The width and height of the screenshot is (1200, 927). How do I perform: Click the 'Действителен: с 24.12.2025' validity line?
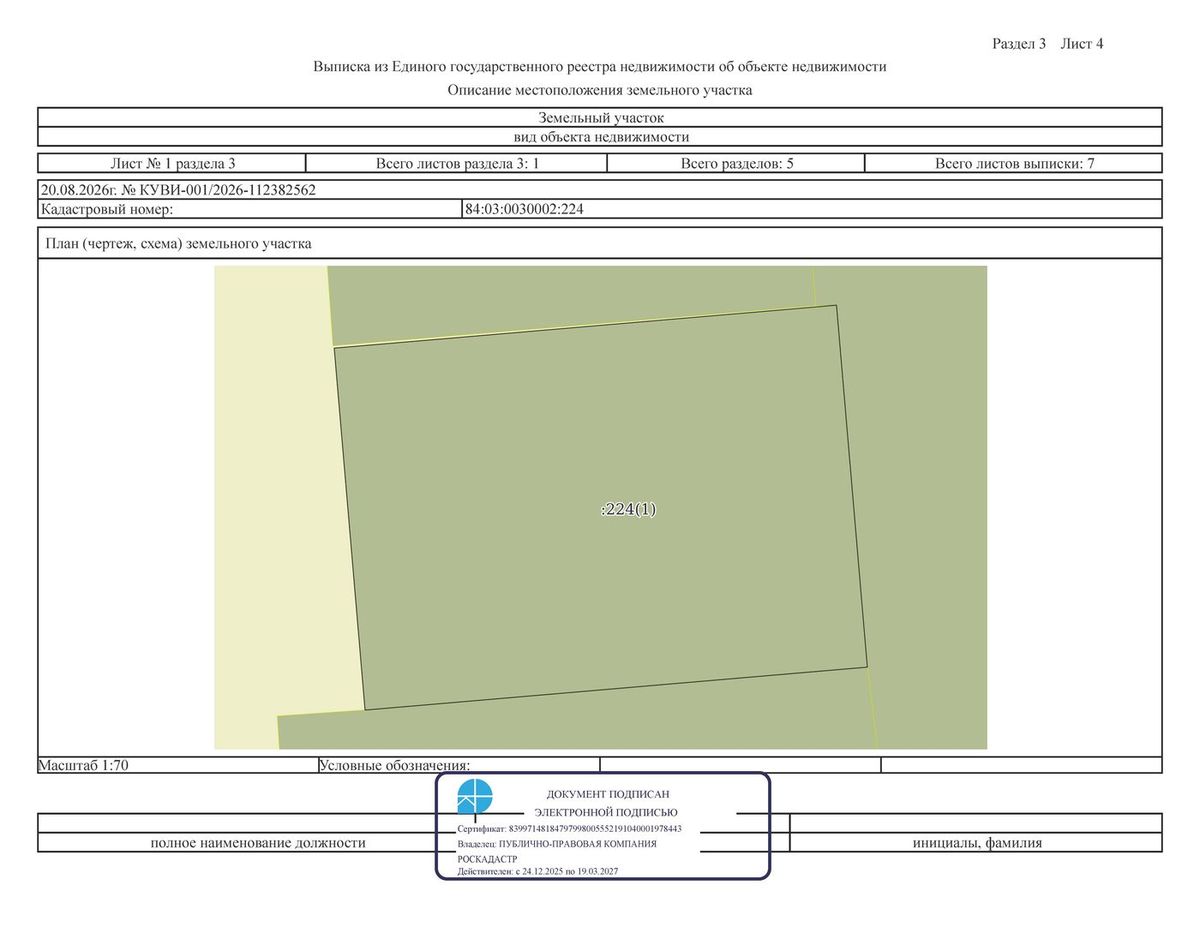click(x=537, y=872)
